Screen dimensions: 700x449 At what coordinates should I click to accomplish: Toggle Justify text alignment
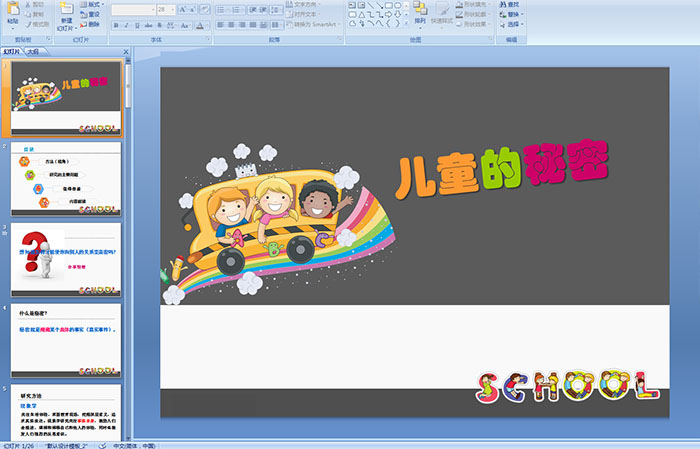[x=253, y=25]
